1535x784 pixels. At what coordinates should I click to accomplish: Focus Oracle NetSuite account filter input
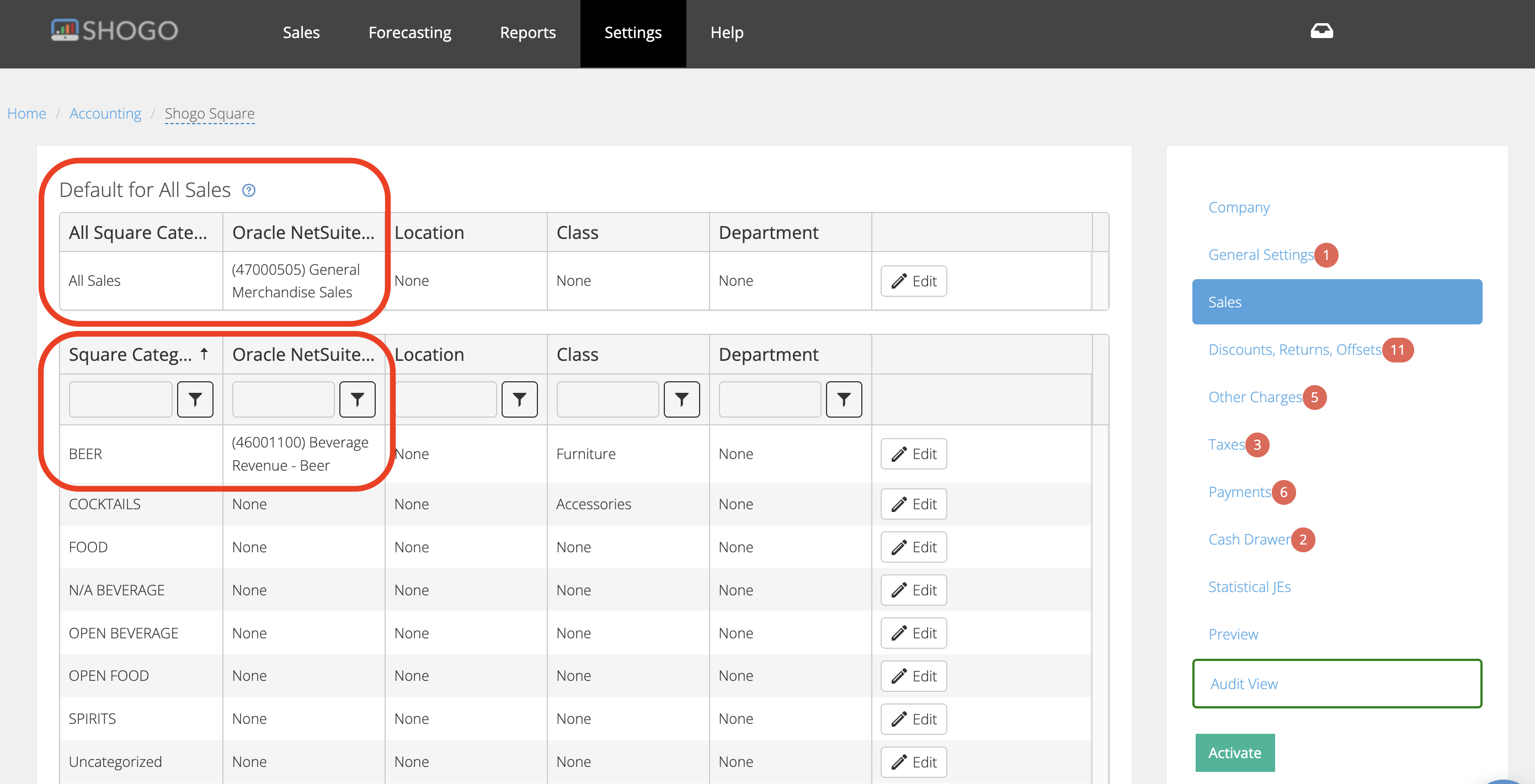tap(283, 399)
